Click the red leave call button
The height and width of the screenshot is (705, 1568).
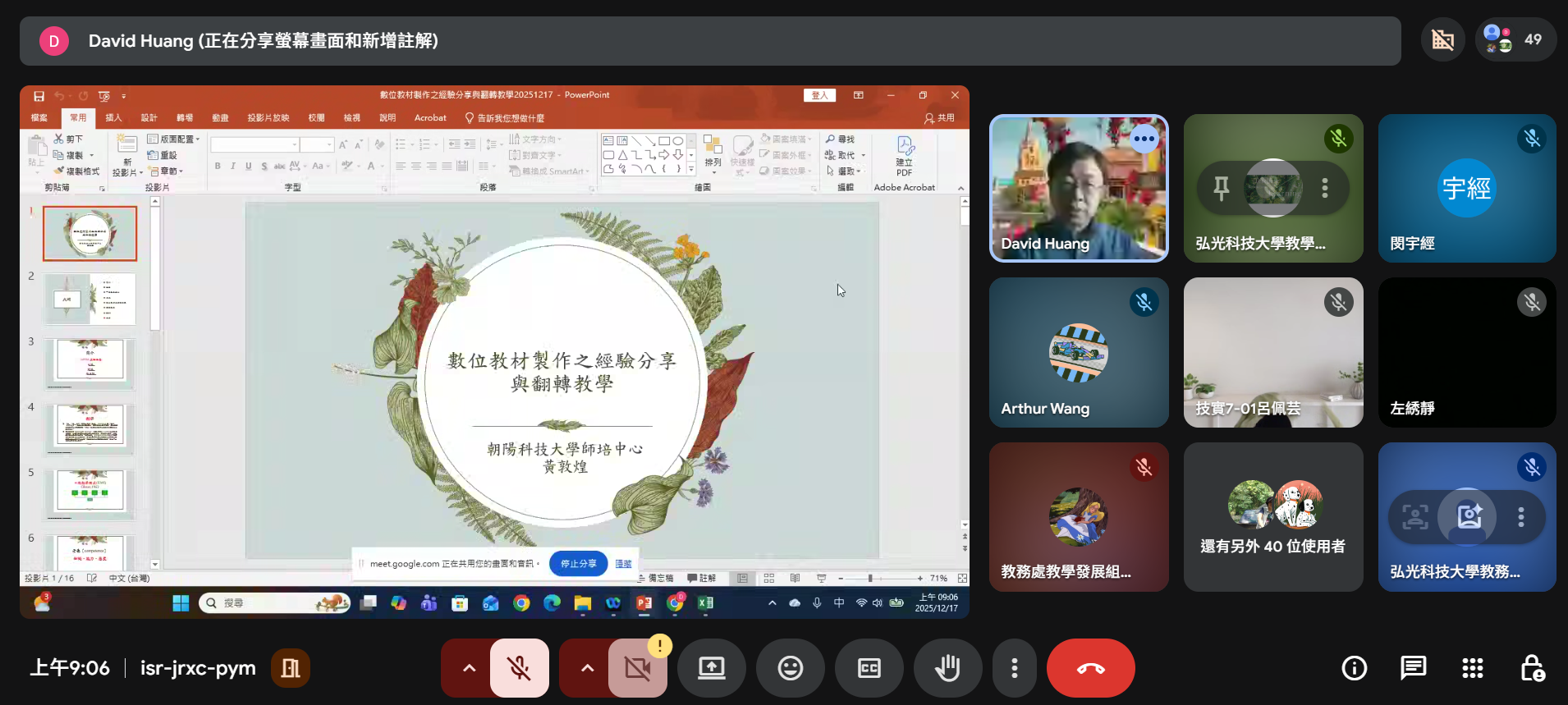pos(1090,668)
